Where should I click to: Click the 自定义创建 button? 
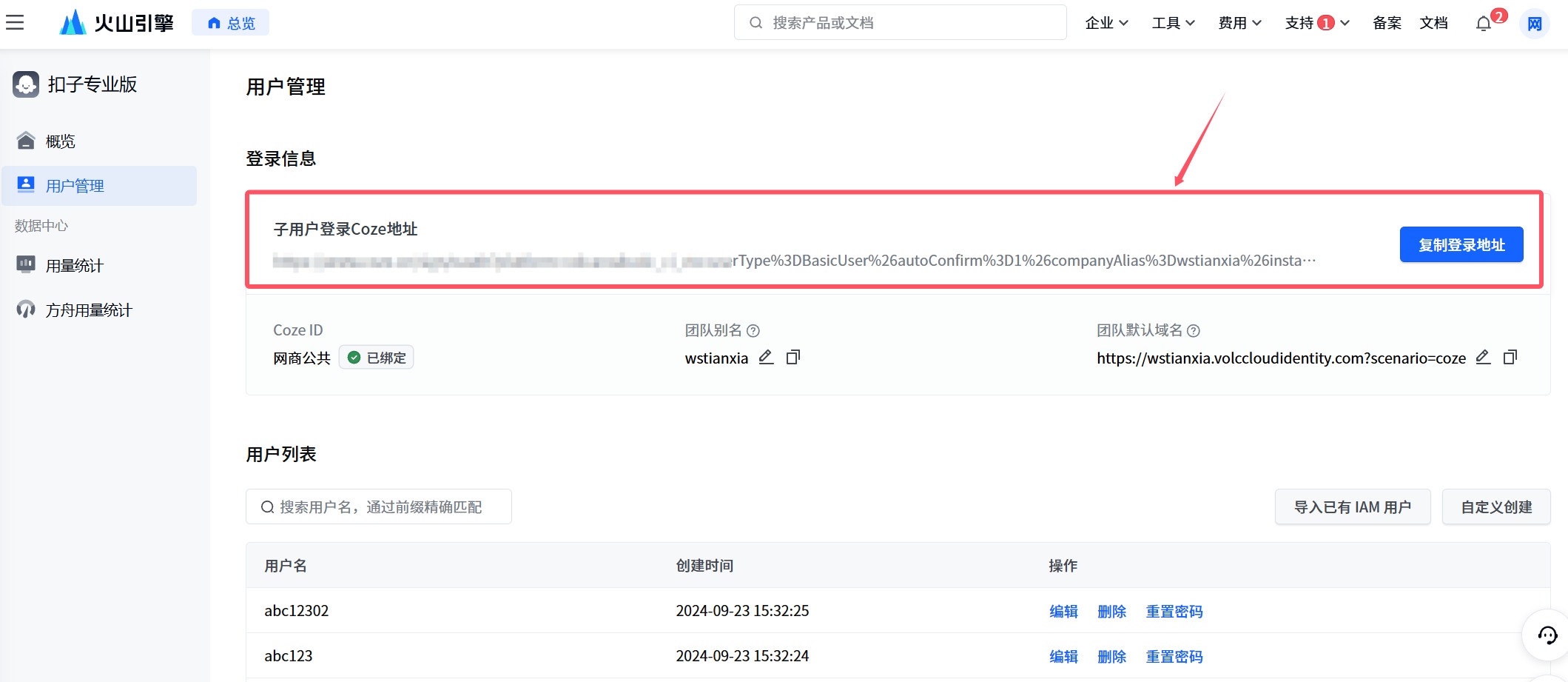1496,507
